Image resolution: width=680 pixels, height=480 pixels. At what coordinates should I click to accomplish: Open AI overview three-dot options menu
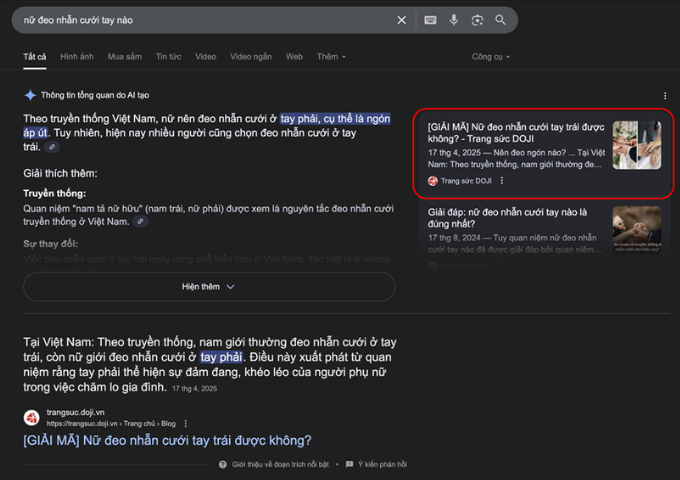[x=665, y=95]
